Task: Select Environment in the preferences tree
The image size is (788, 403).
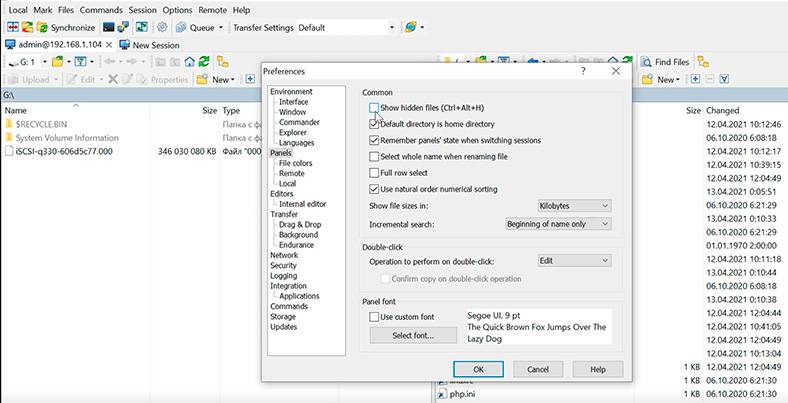Action: (x=291, y=91)
